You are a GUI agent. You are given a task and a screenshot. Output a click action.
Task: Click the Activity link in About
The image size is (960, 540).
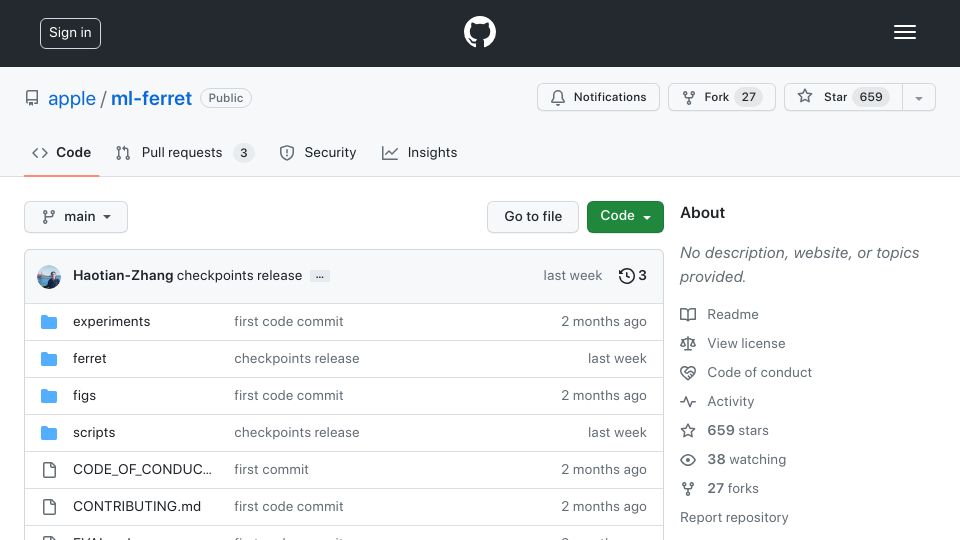(x=730, y=402)
